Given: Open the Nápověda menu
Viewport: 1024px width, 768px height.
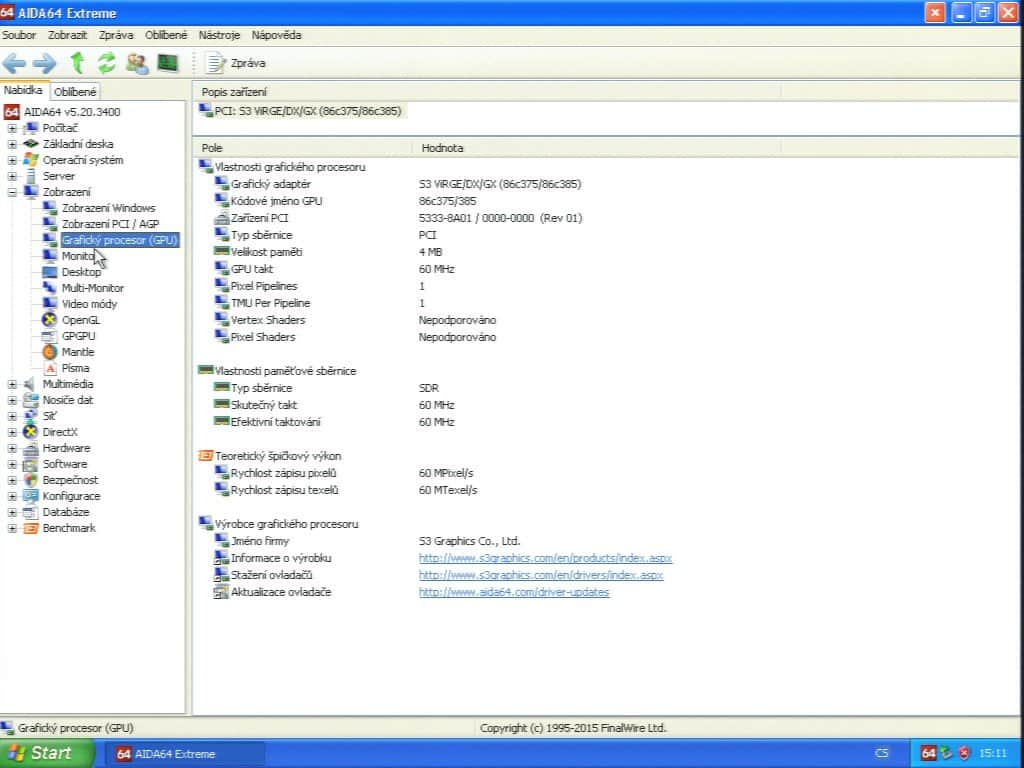Looking at the screenshot, I should [276, 35].
